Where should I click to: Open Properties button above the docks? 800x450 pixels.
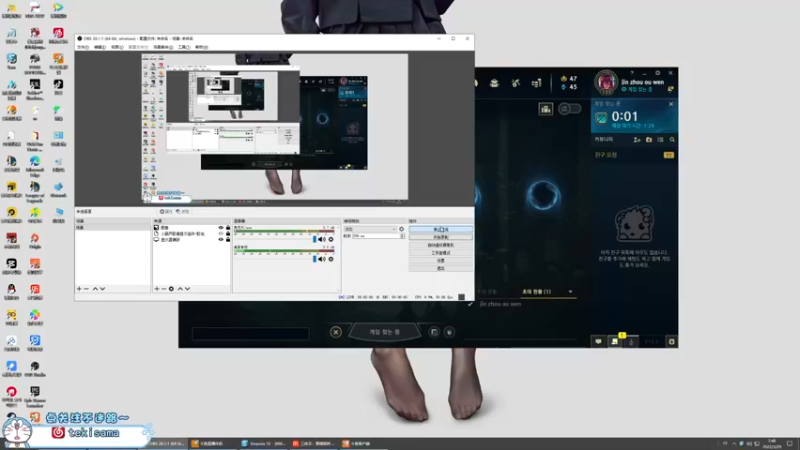[x=166, y=211]
